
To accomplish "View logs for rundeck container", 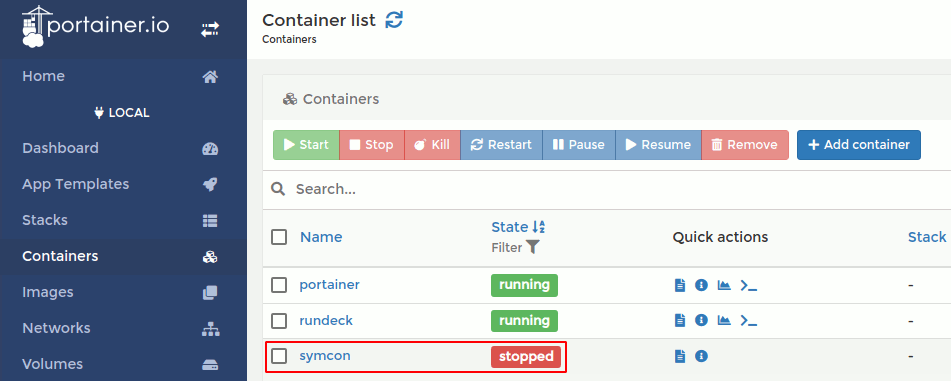I will (680, 320).
